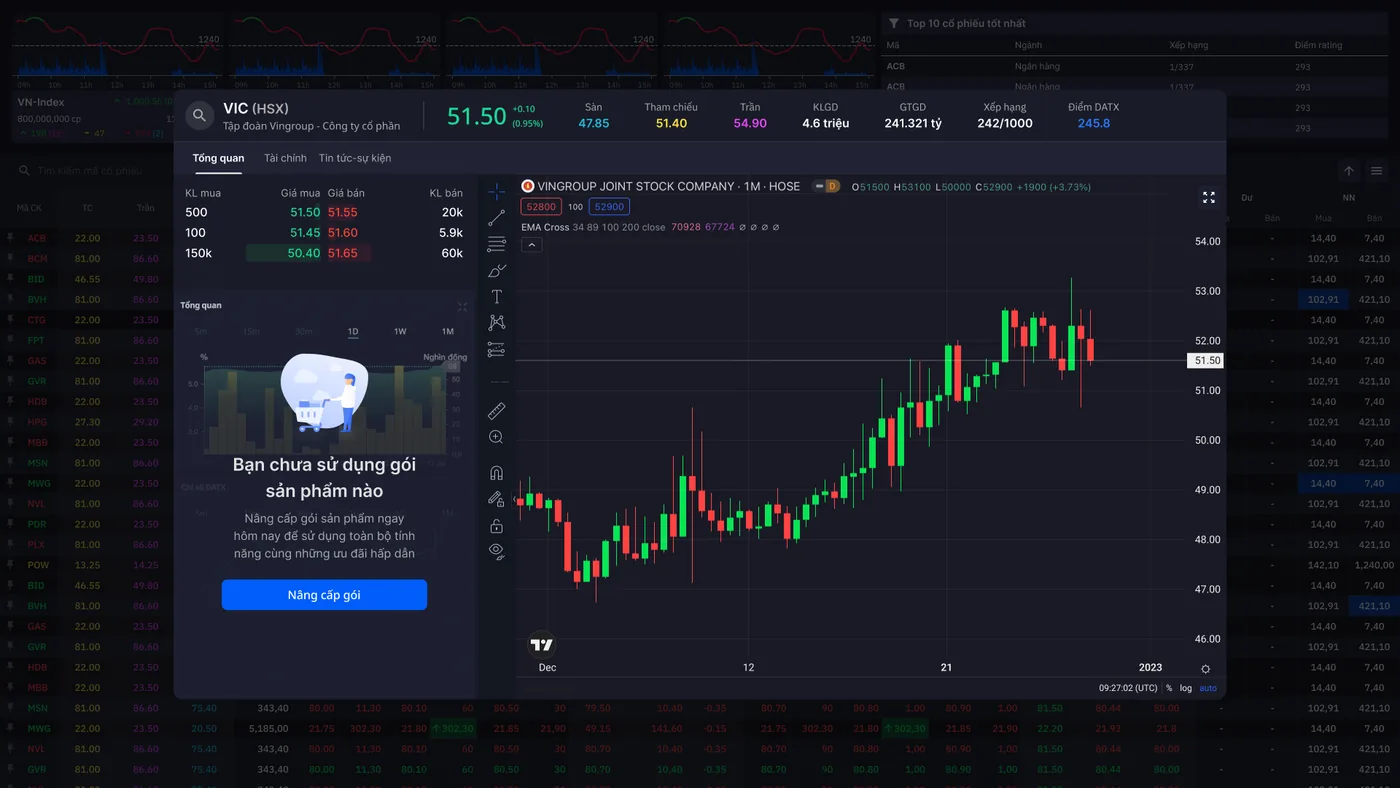Toggle the magnet snap mode
This screenshot has height=788, width=1400.
coord(496,473)
